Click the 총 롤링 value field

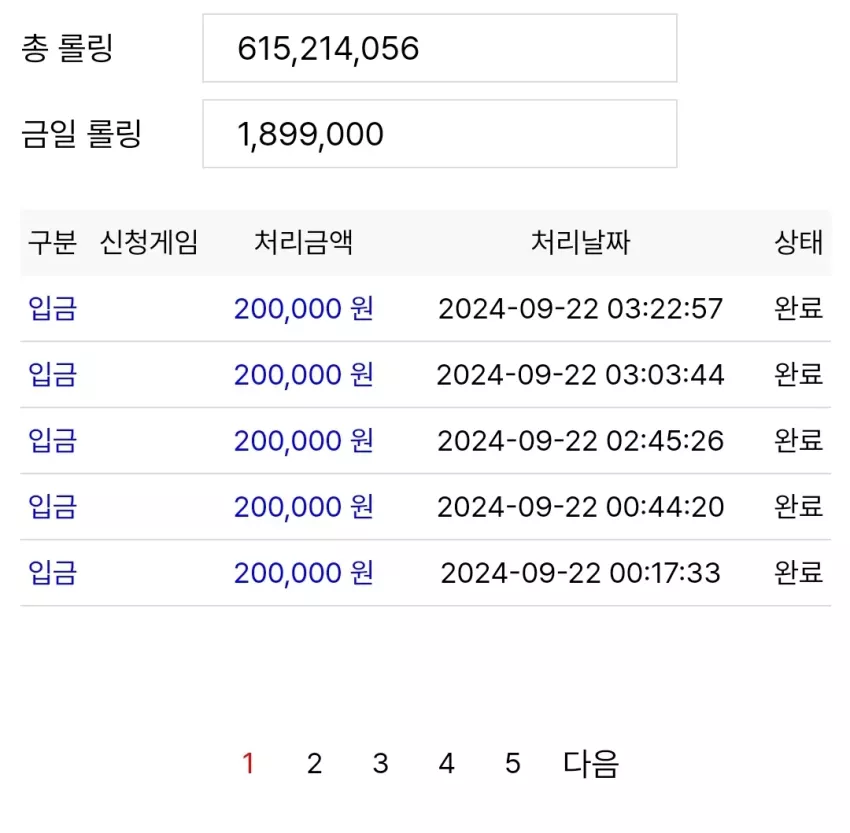(440, 48)
